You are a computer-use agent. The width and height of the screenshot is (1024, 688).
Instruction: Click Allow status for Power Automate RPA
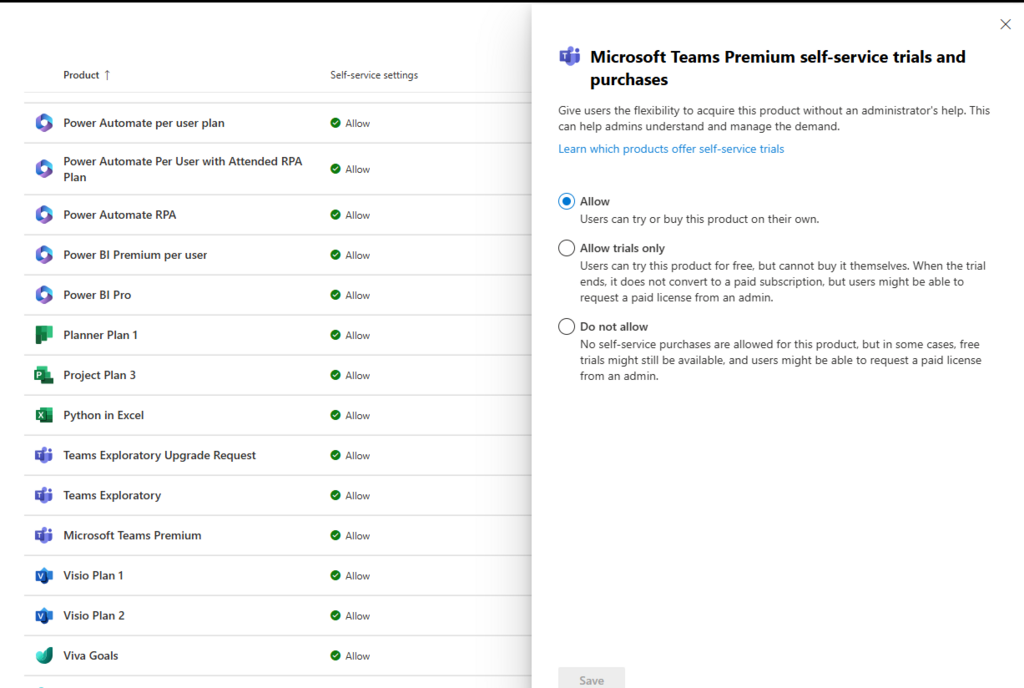(351, 215)
